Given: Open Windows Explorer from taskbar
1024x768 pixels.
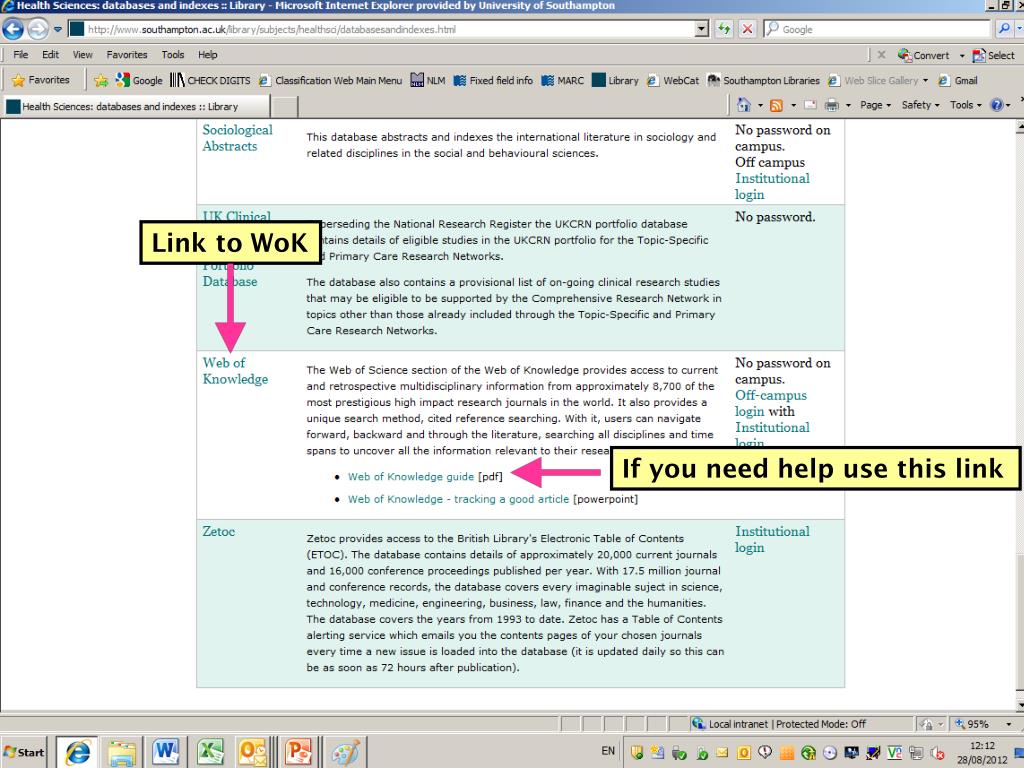Looking at the screenshot, I should pyautogui.click(x=121, y=752).
